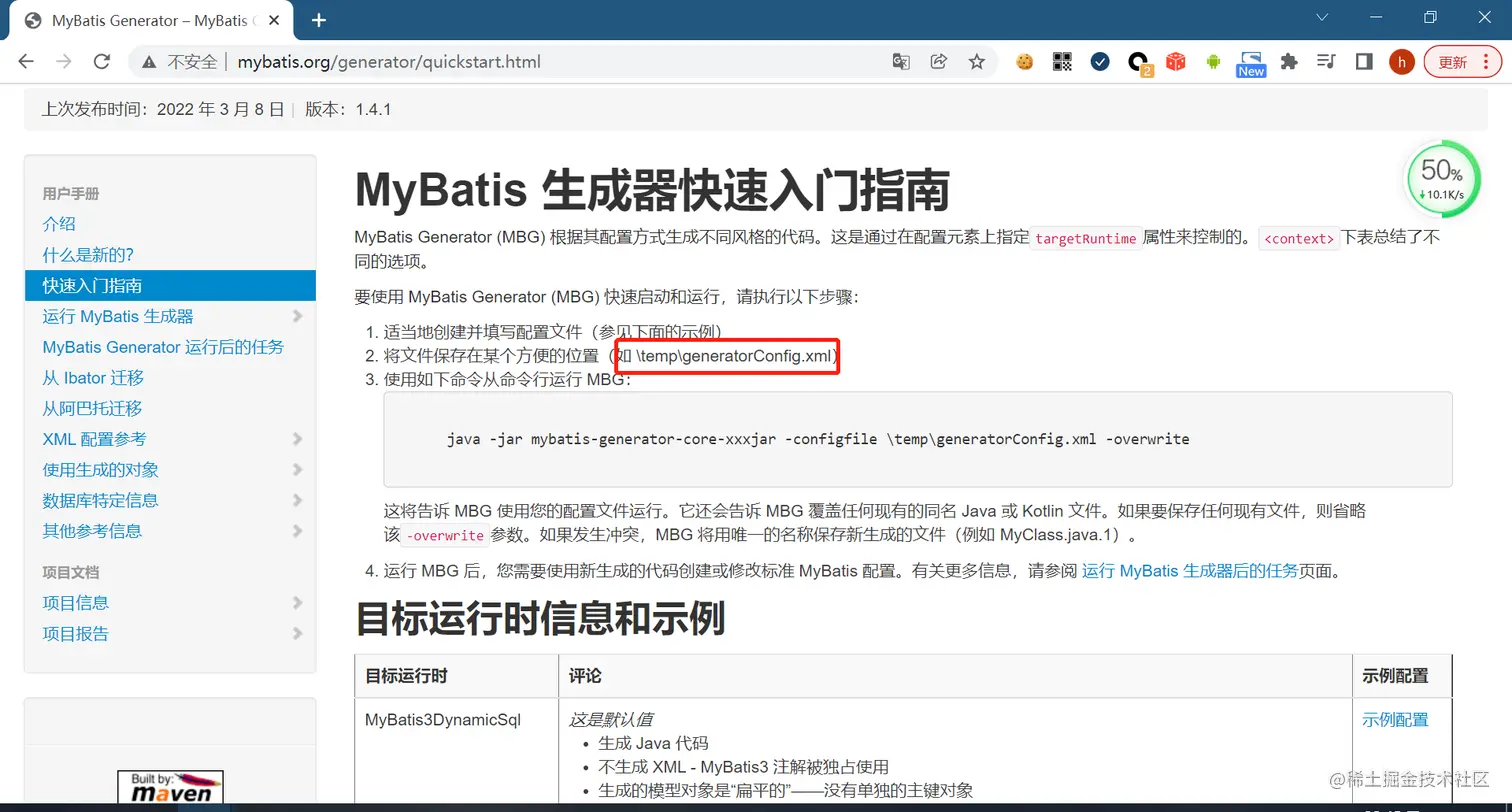Viewport: 1512px width, 812px height.
Task: Click the translate page icon in address bar
Action: 901,61
